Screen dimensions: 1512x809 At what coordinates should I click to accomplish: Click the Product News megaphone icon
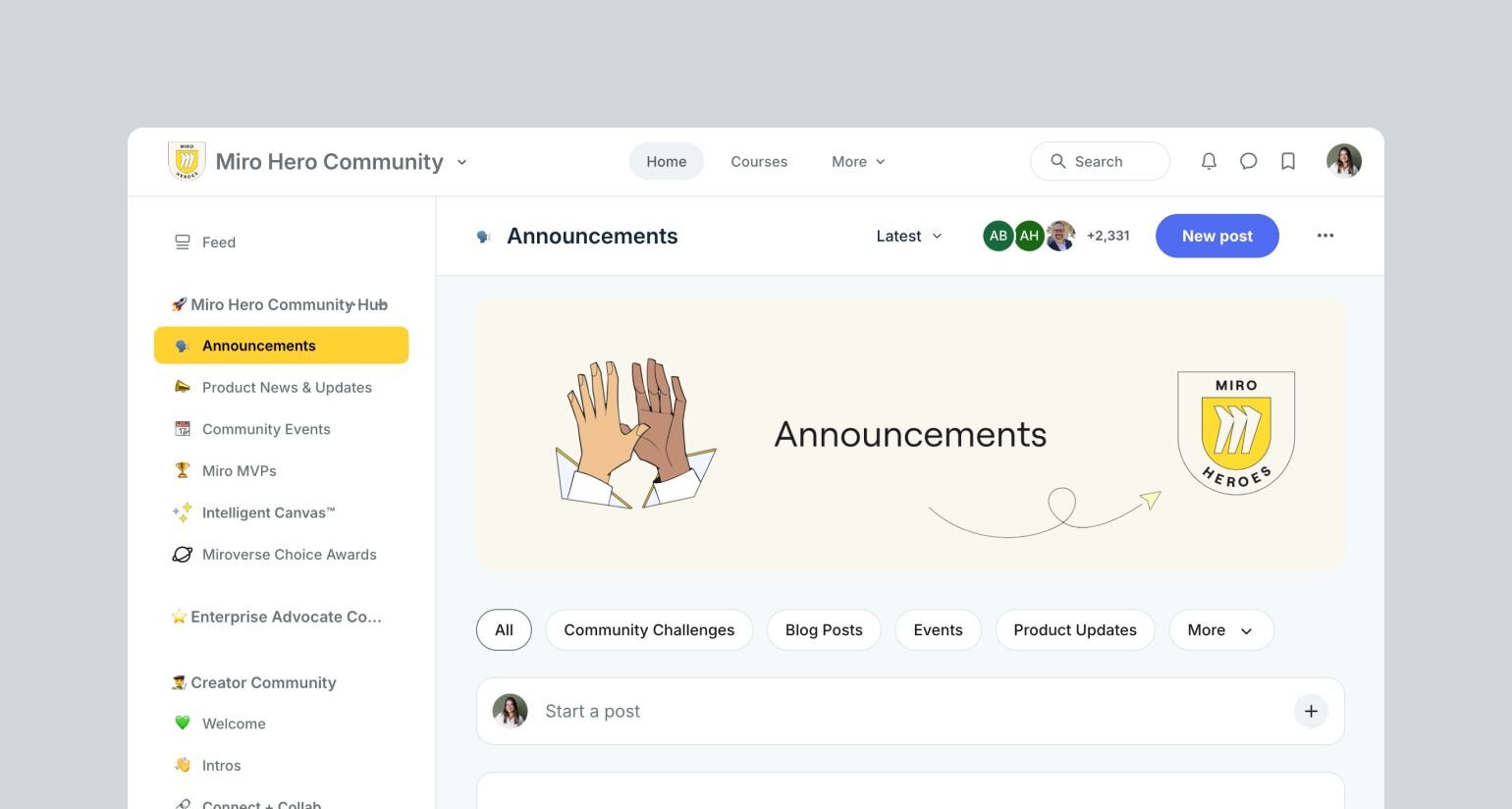(182, 387)
